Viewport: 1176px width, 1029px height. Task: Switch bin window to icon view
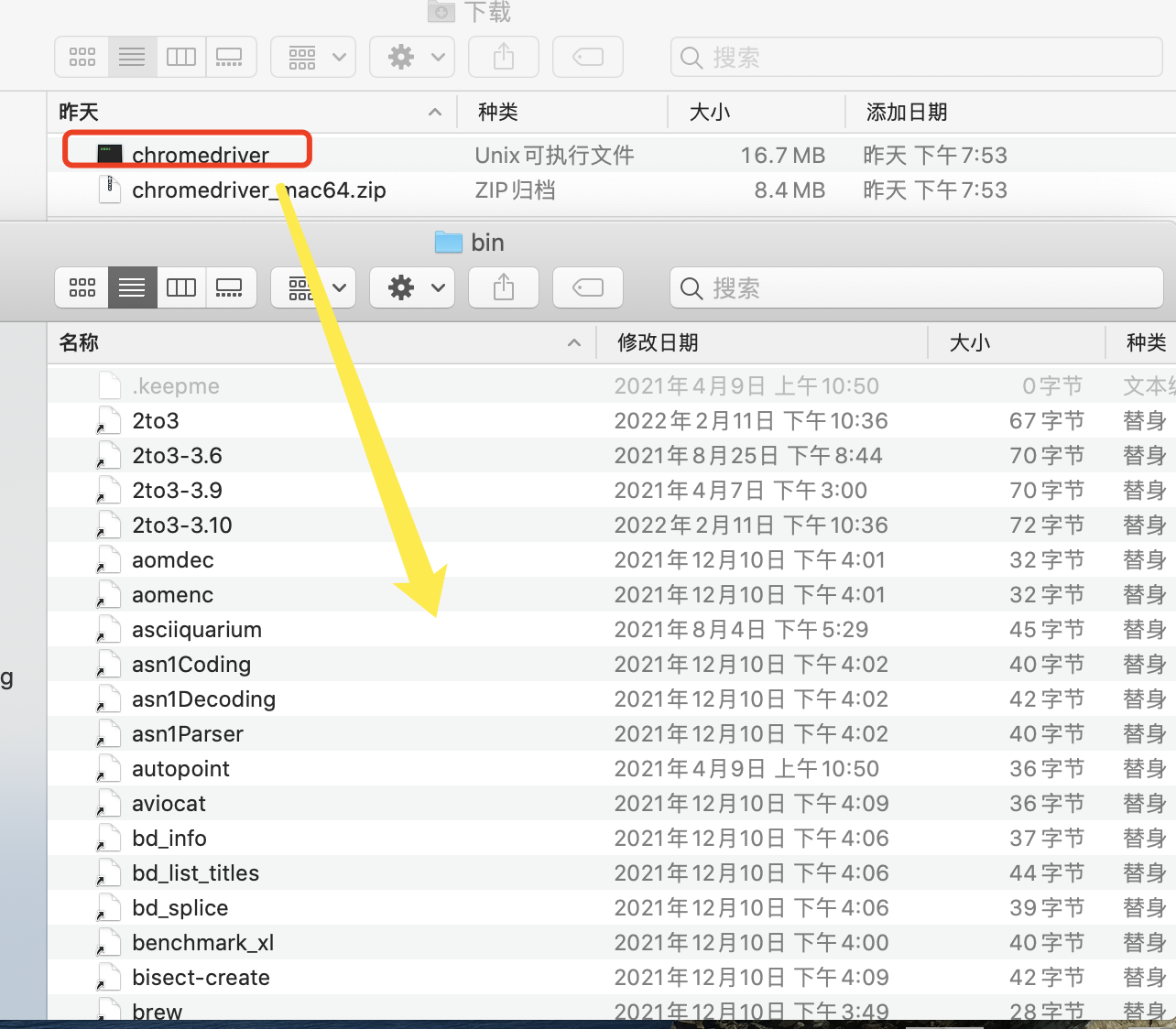click(82, 287)
